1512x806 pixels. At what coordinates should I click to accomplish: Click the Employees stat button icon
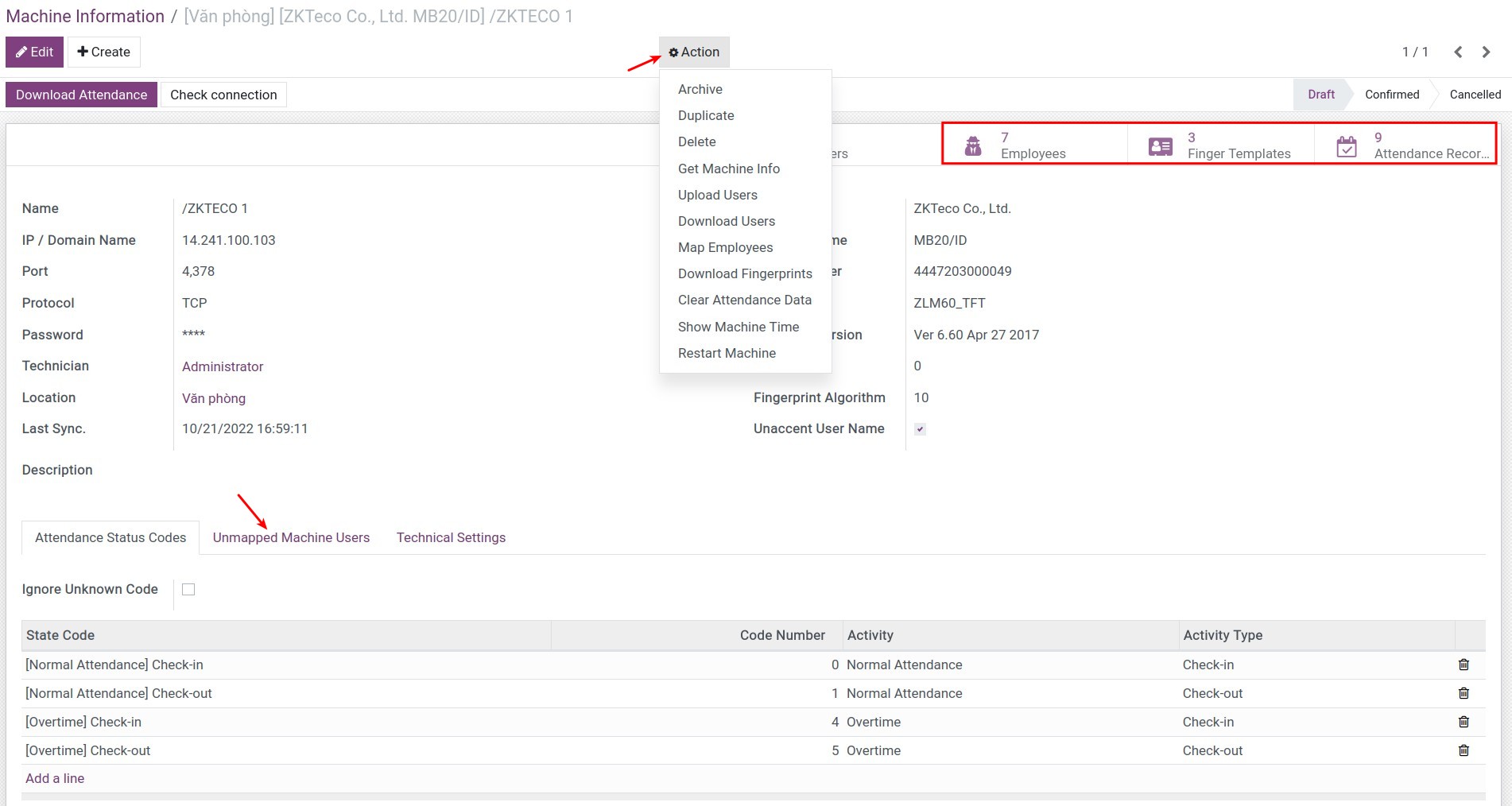[x=973, y=146]
